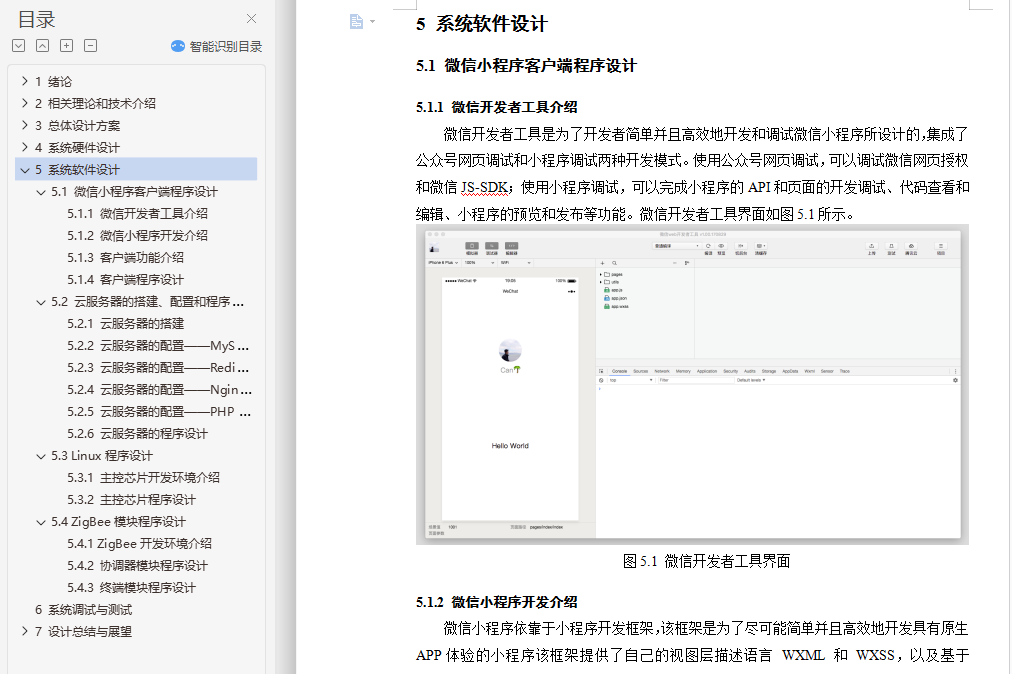Expand chapter 7 设计总结与展望 arrow
Viewport: 1012px width, 674px height.
point(25,631)
